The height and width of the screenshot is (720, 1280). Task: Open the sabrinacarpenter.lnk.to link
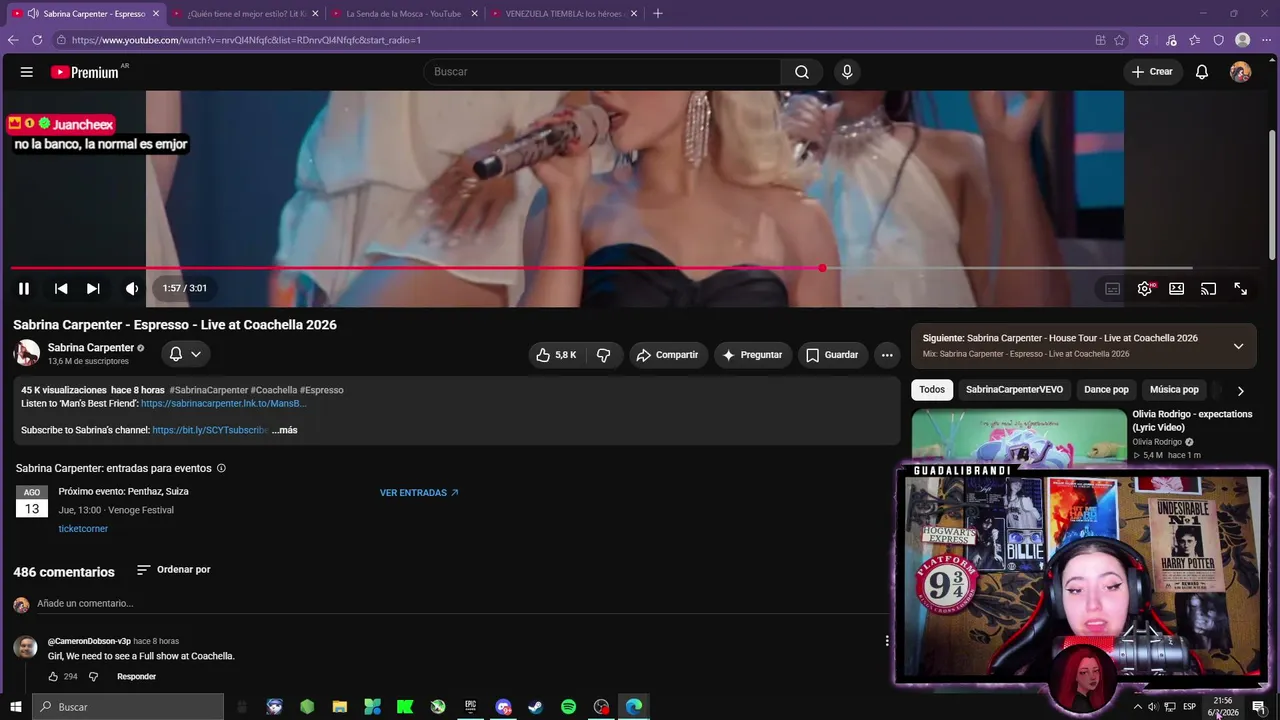tap(224, 403)
